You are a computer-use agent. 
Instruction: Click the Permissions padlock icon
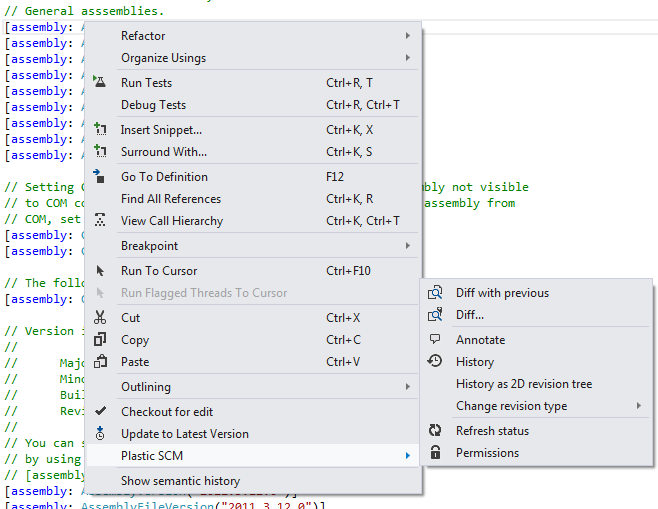435,453
